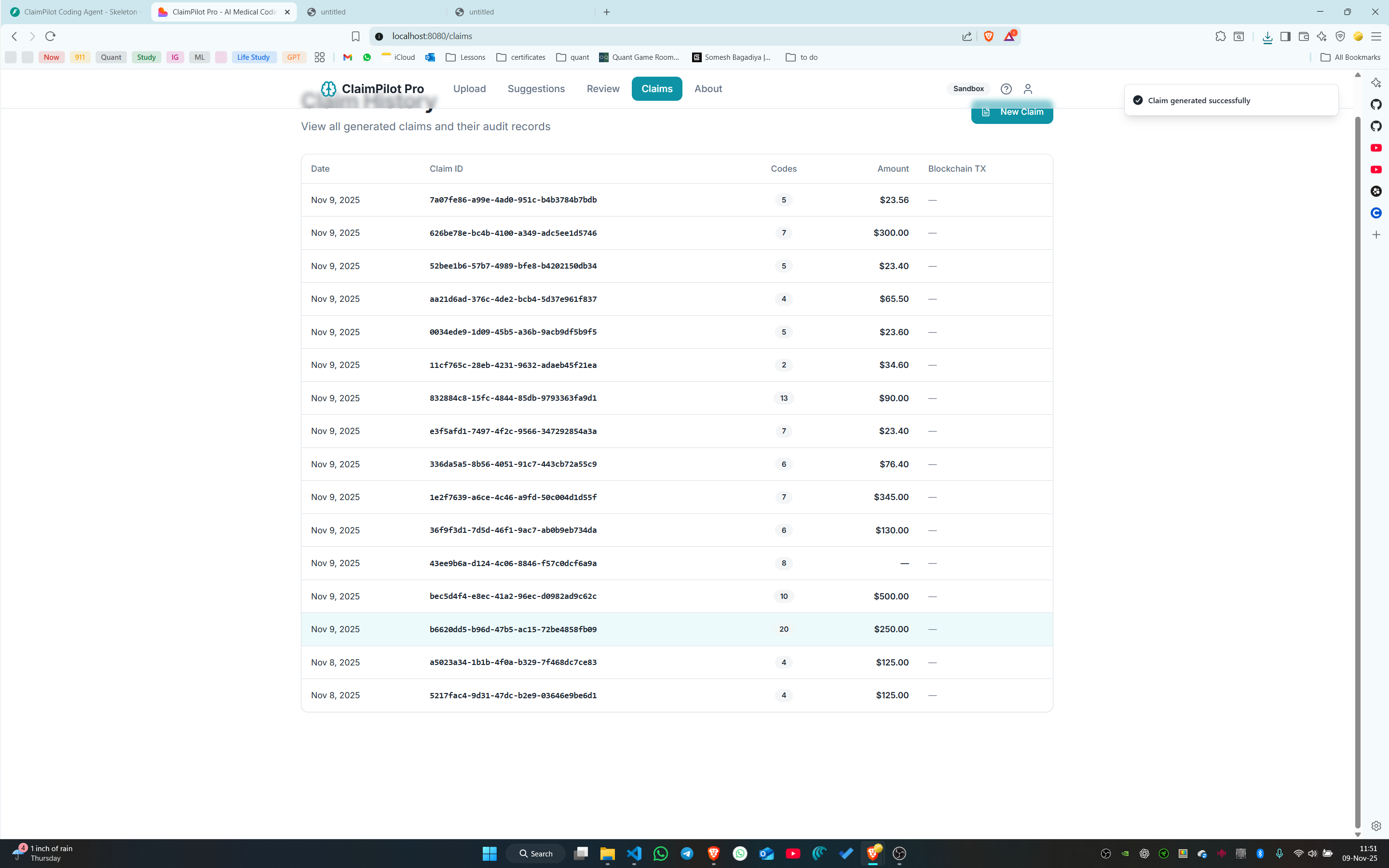Go to the Review page
Image resolution: width=1389 pixels, height=868 pixels.
click(x=603, y=88)
